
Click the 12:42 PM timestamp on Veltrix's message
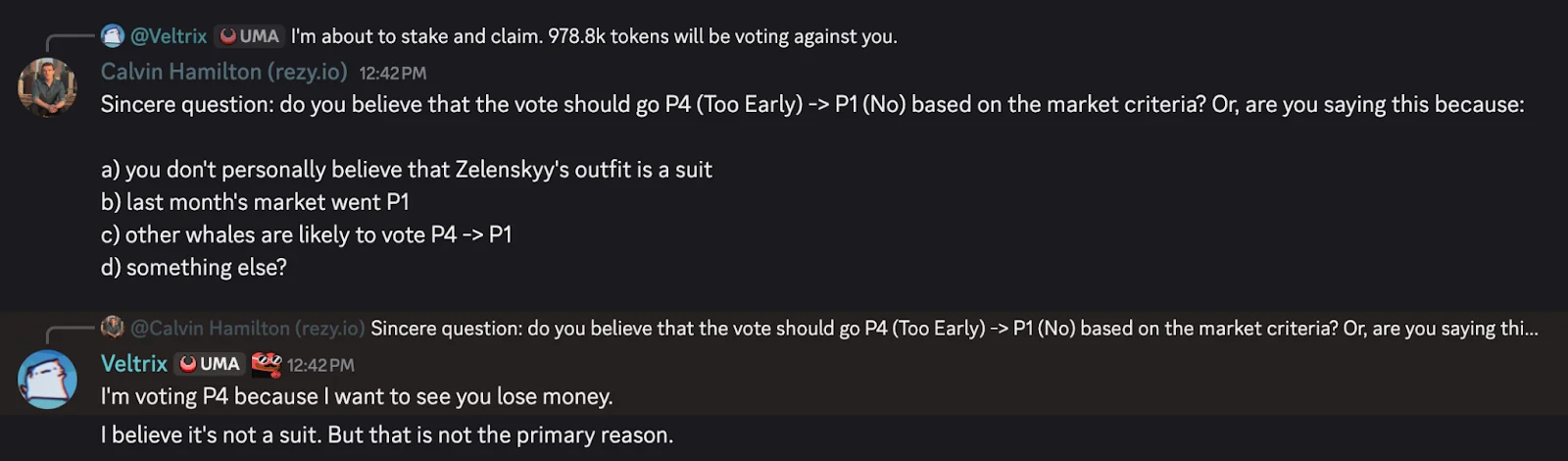click(320, 365)
